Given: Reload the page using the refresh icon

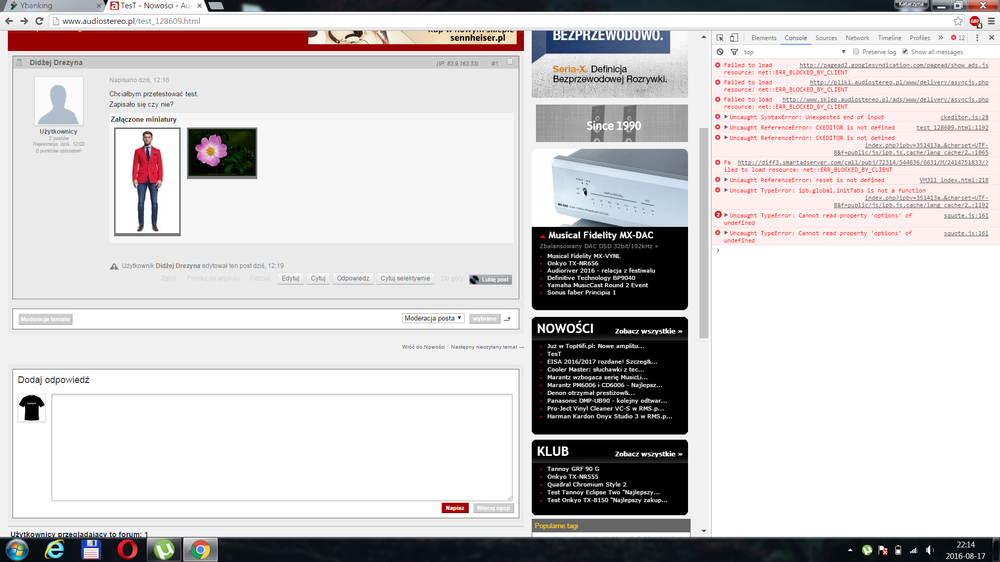Looking at the screenshot, I should tap(39, 21).
